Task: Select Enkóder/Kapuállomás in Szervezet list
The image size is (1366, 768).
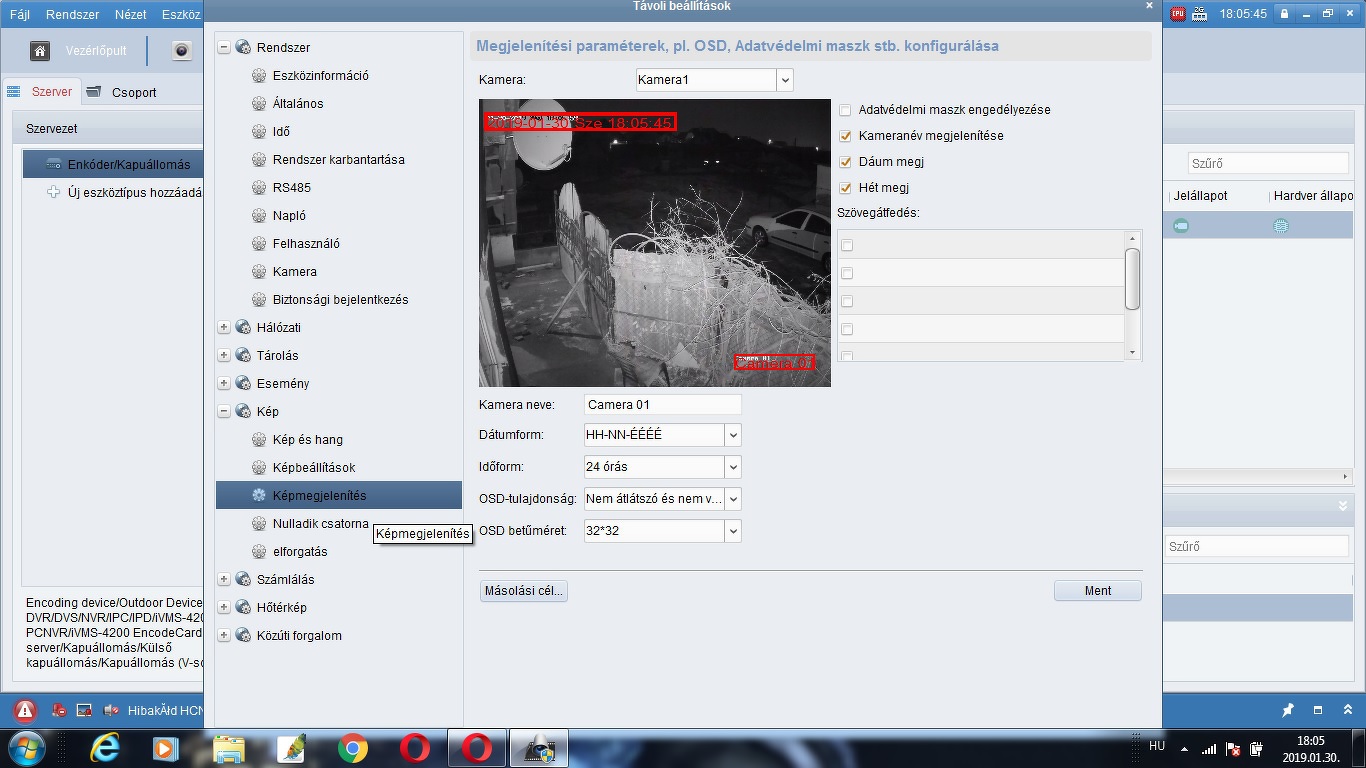Action: [x=114, y=164]
